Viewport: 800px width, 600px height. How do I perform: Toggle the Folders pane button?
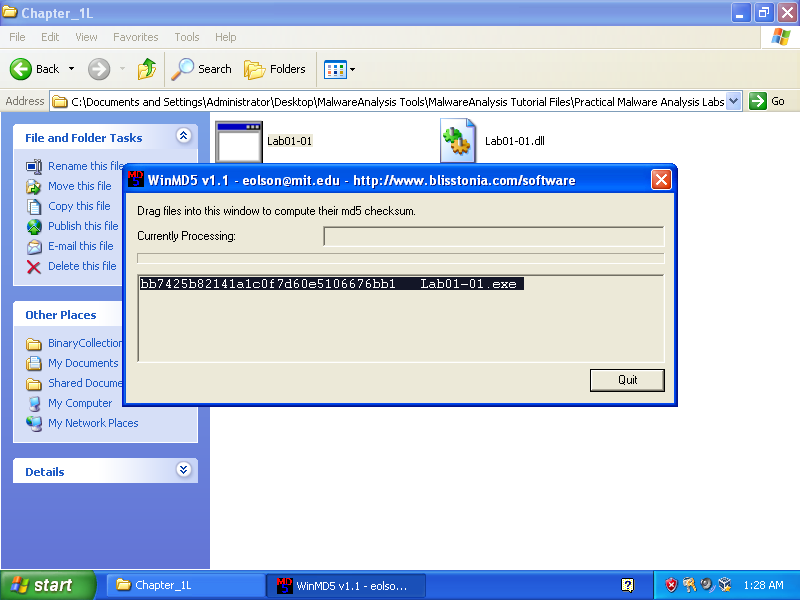(x=276, y=69)
